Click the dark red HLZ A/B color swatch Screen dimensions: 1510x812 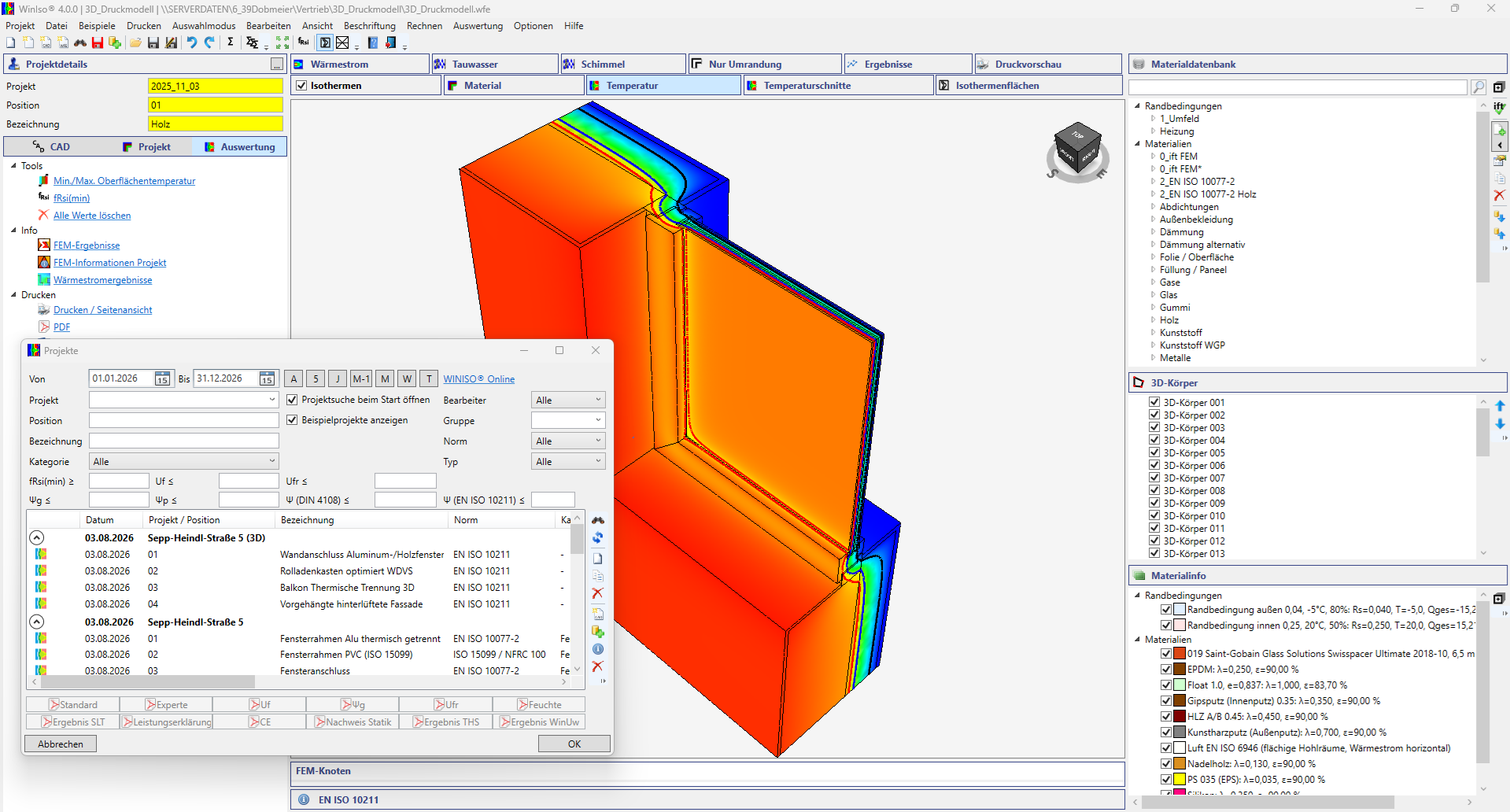point(1180,717)
